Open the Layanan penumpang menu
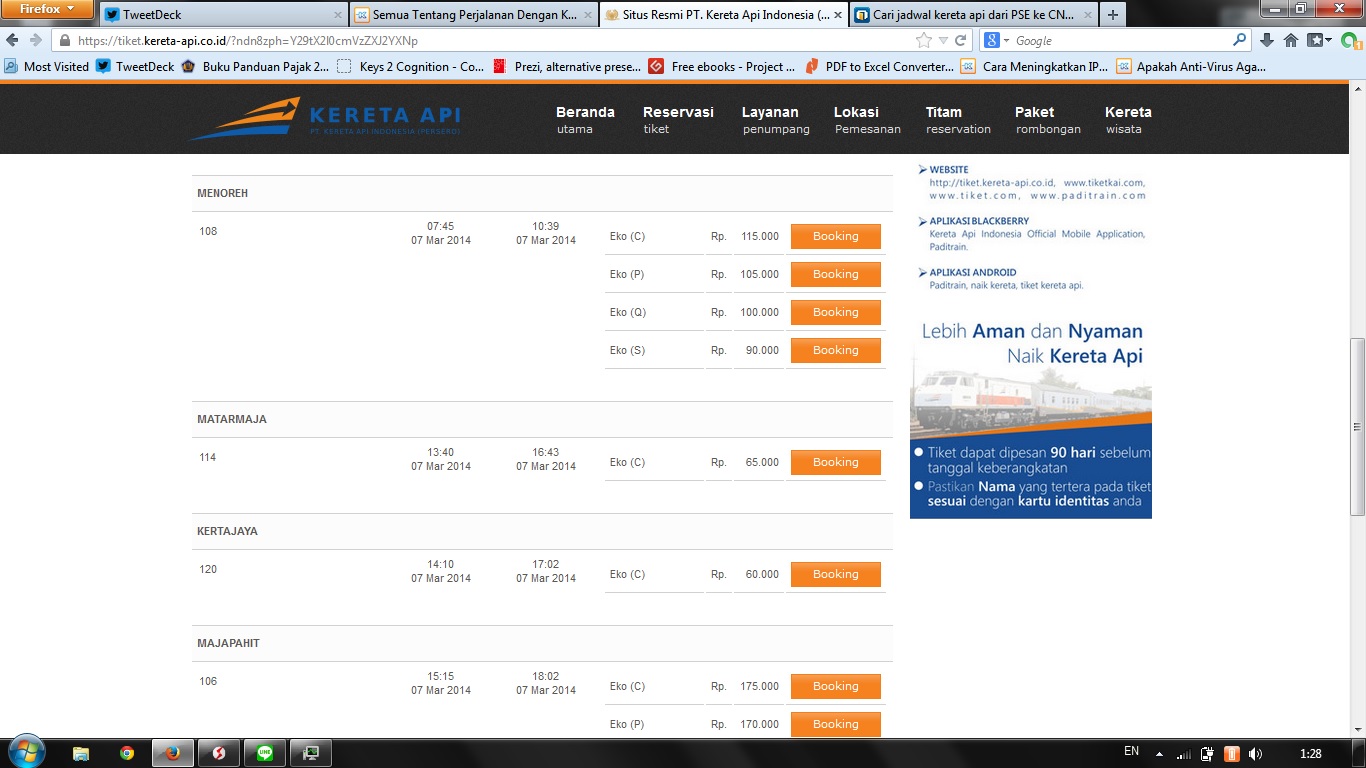Screen dimensions: 1366x768 [x=775, y=119]
